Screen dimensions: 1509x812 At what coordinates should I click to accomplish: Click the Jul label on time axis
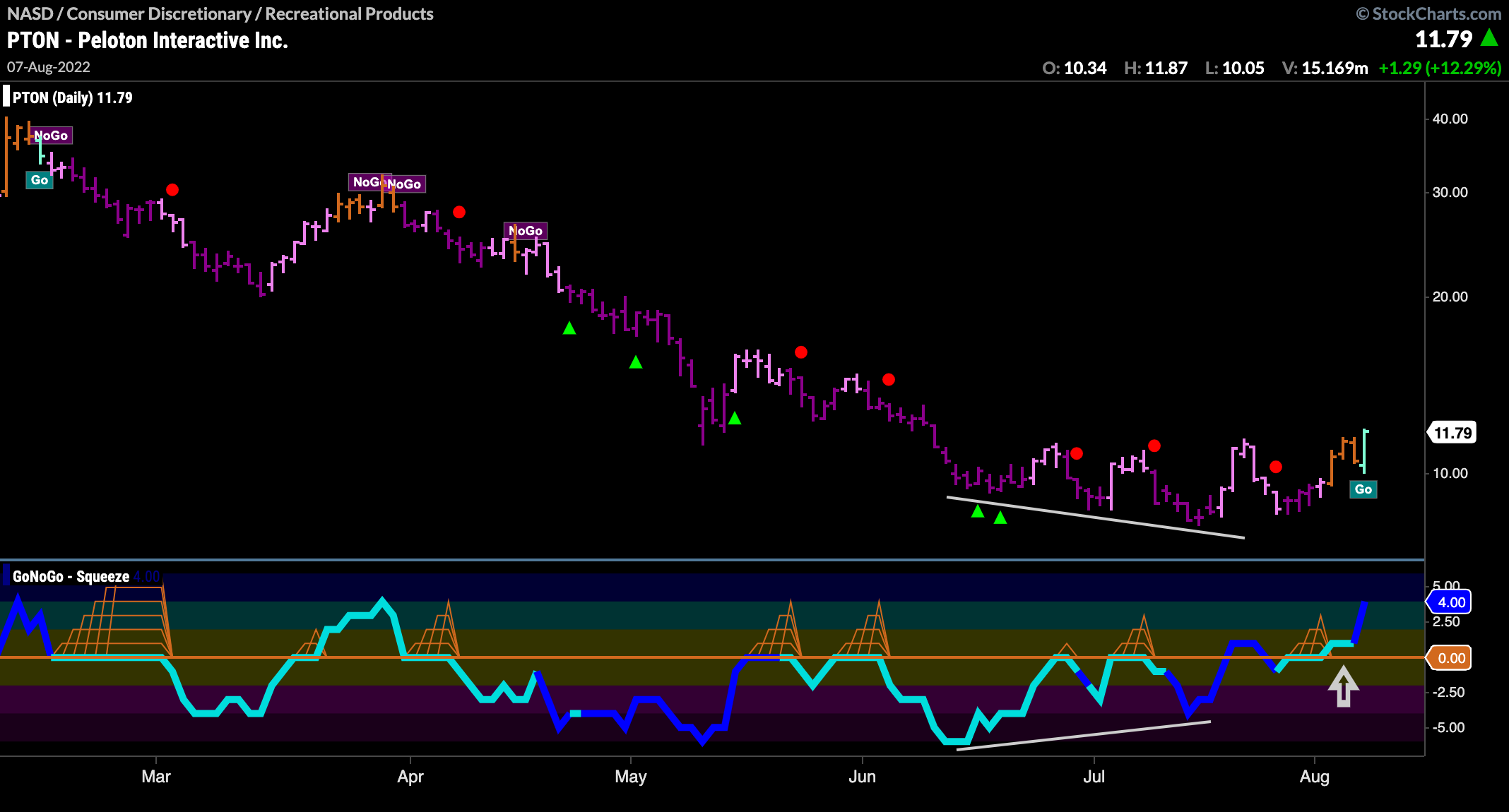[x=1094, y=777]
